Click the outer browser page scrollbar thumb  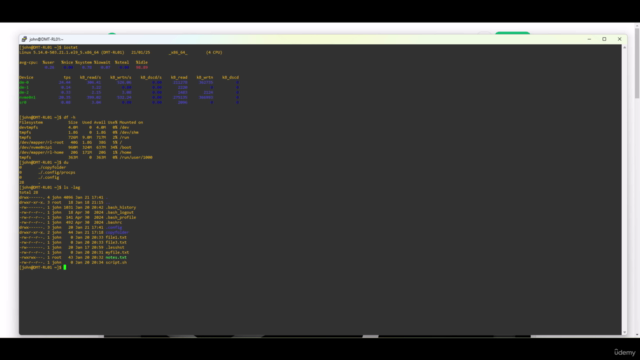pyautogui.click(x=637, y=63)
